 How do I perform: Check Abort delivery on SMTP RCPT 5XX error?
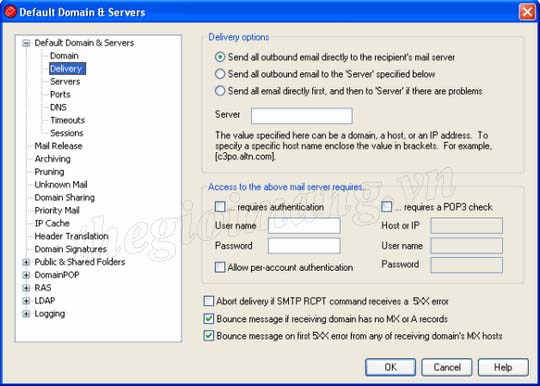point(209,301)
